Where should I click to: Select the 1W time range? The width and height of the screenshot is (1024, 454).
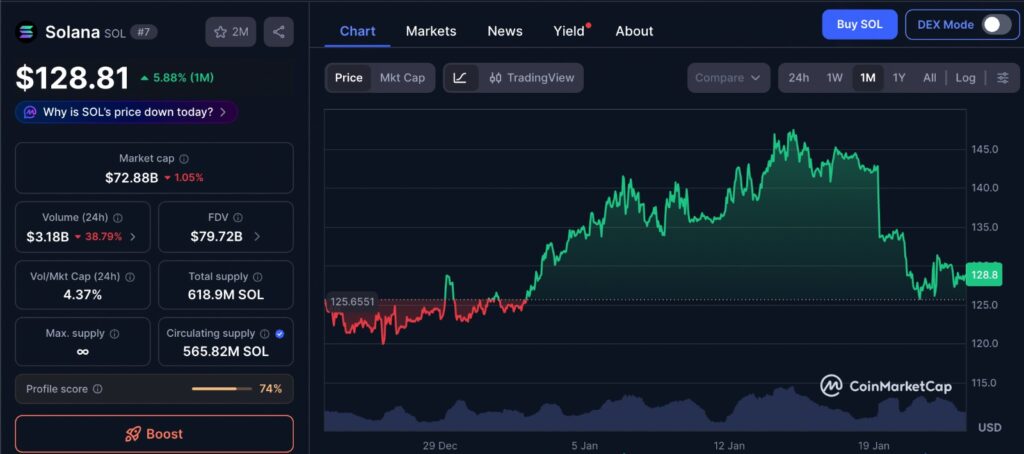pos(835,78)
